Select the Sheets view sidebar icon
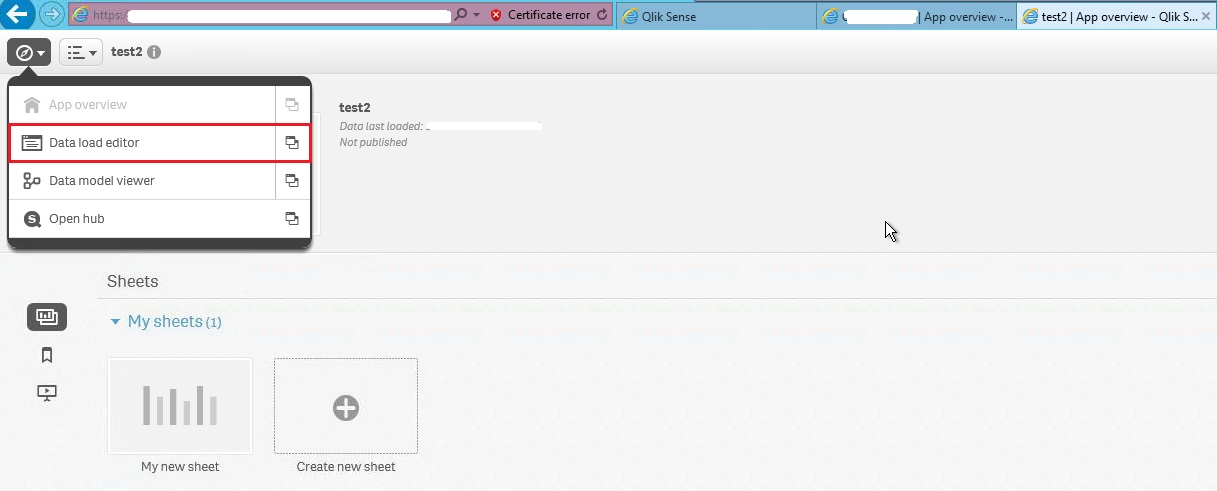The image size is (1217, 491). point(47,317)
